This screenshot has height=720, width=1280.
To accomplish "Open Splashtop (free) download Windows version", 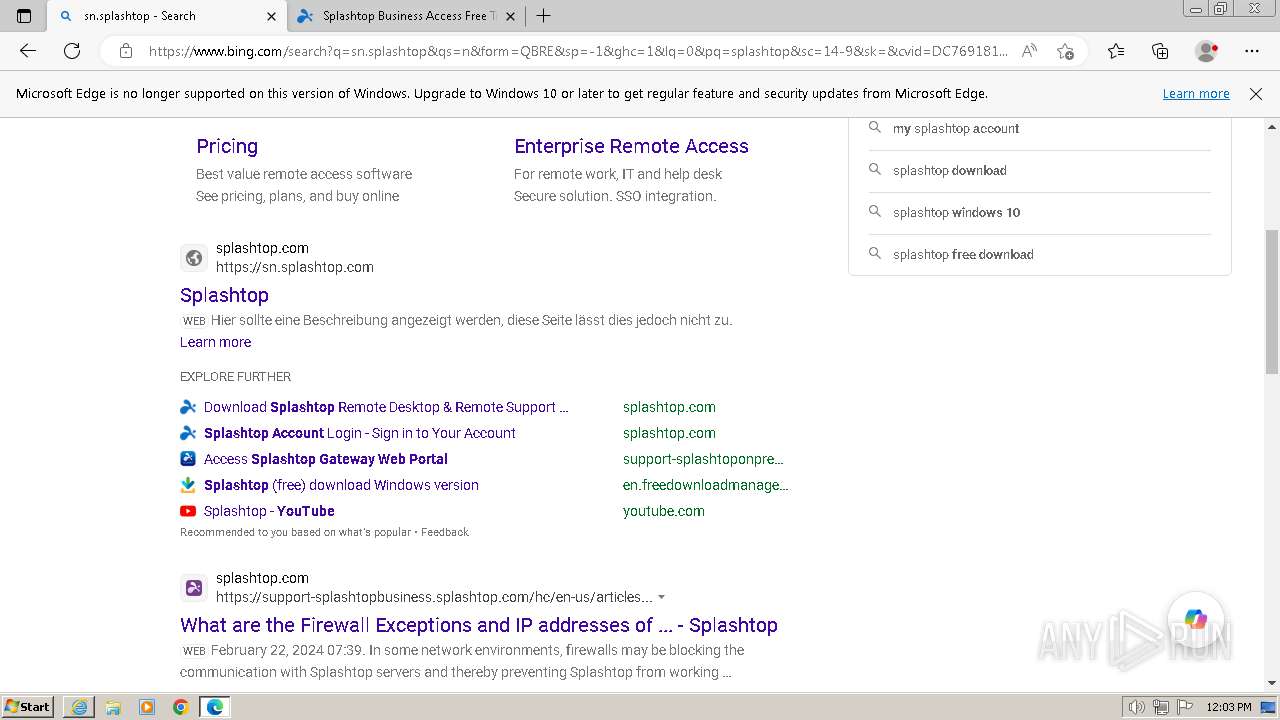I will pyautogui.click(x=341, y=485).
